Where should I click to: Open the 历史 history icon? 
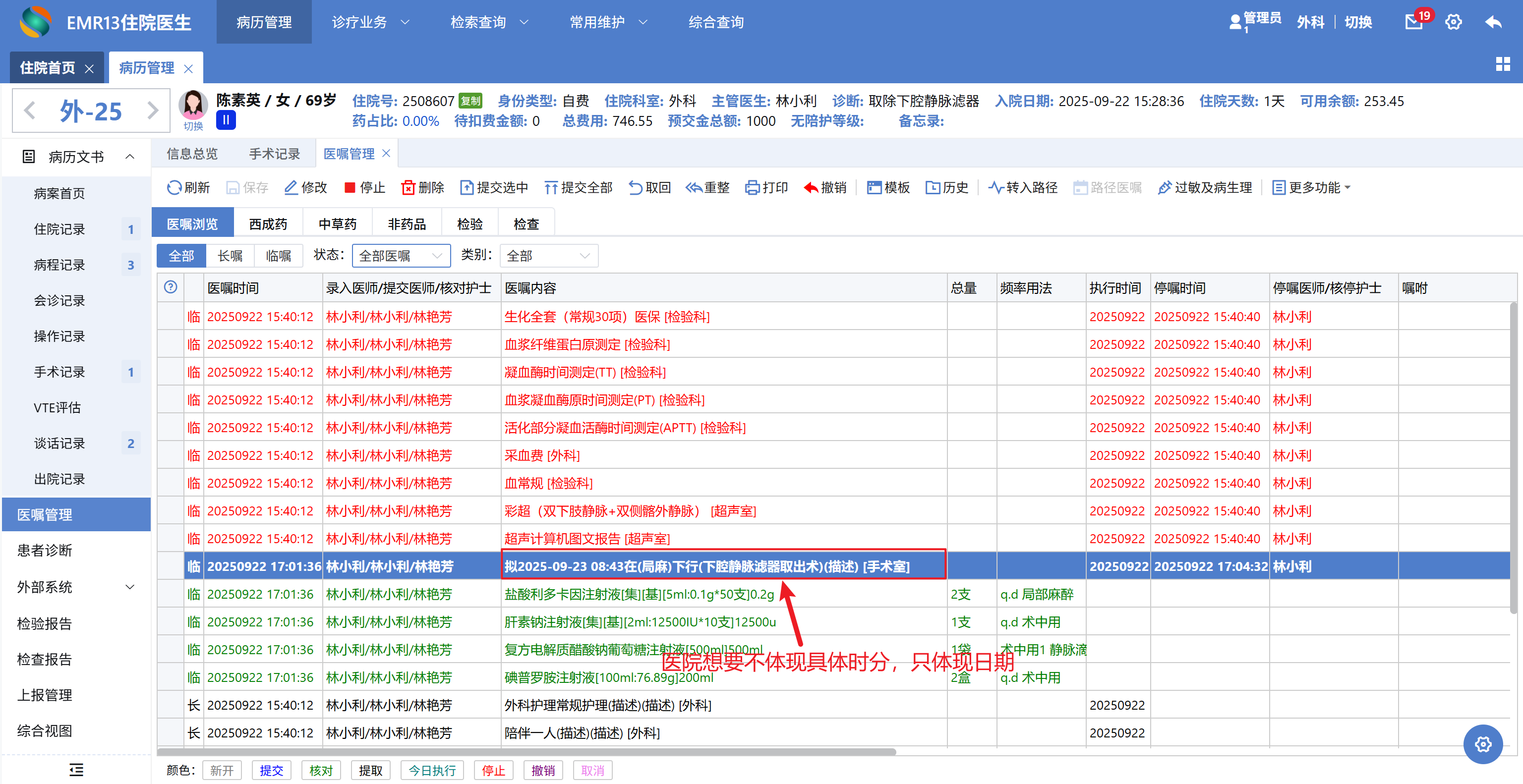tap(933, 188)
